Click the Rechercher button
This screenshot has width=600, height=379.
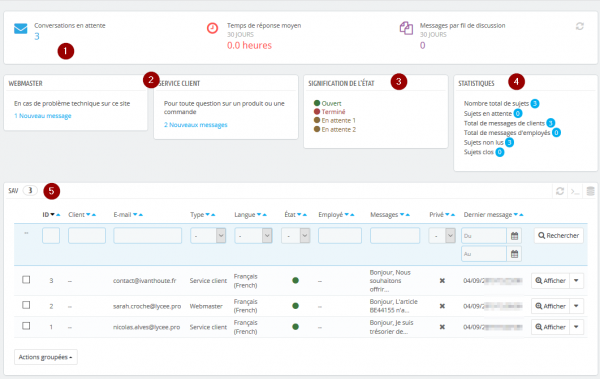click(x=559, y=235)
